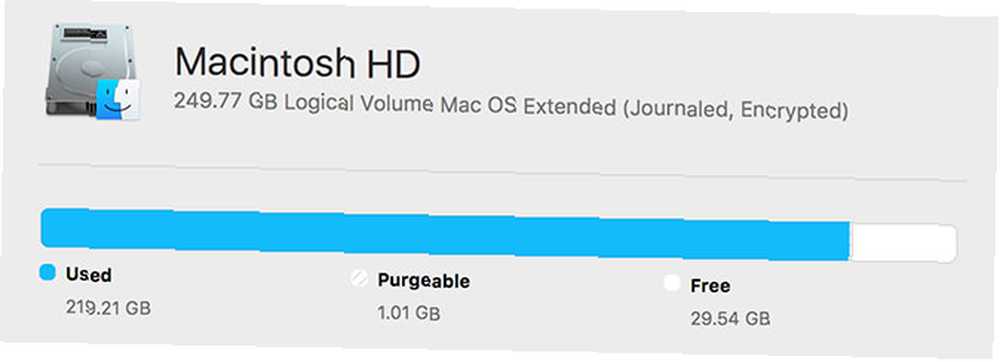Click the Free label
The image size is (1000, 362).
point(710,286)
